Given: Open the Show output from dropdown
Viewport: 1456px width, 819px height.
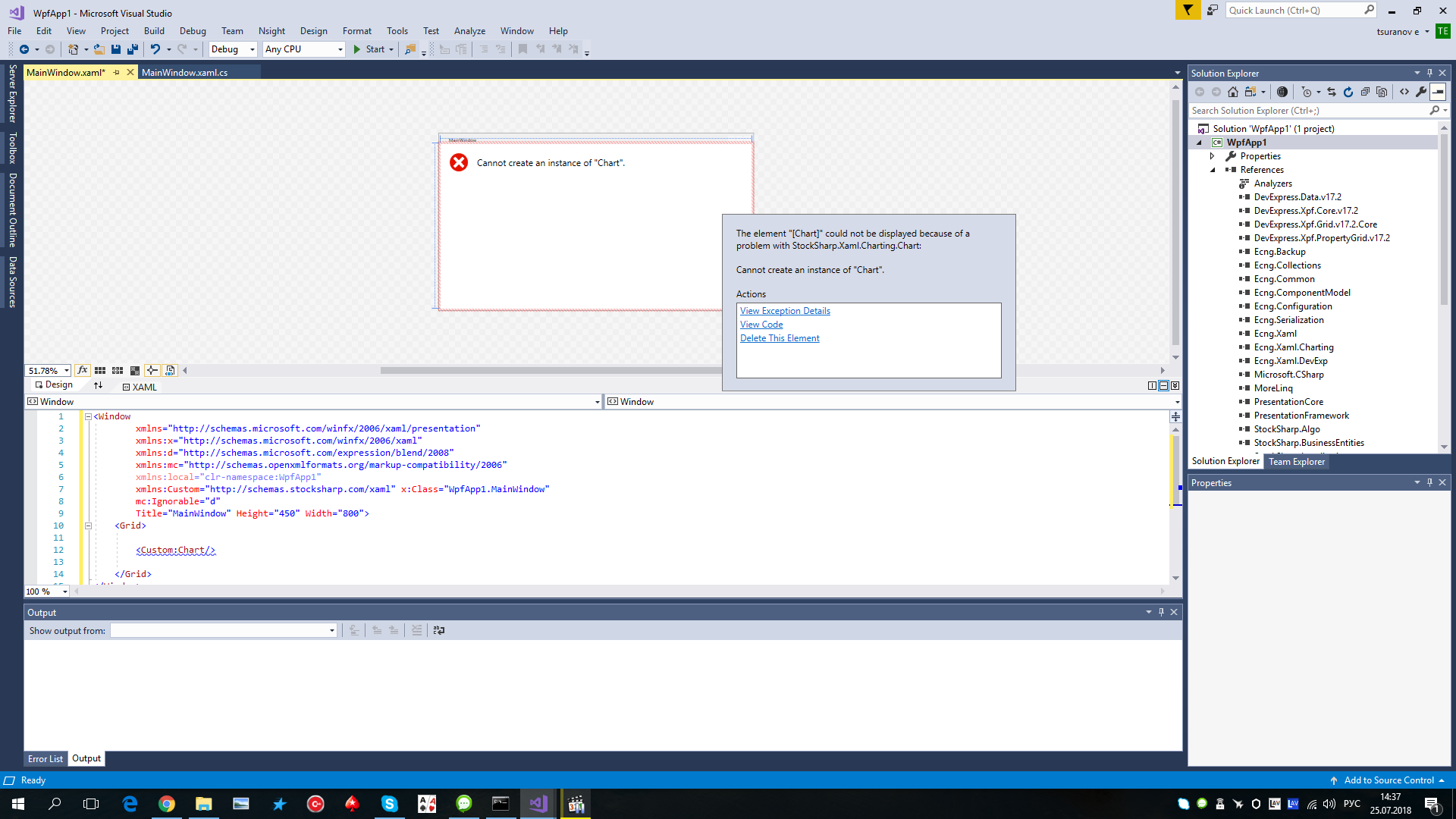Looking at the screenshot, I should coord(223,630).
